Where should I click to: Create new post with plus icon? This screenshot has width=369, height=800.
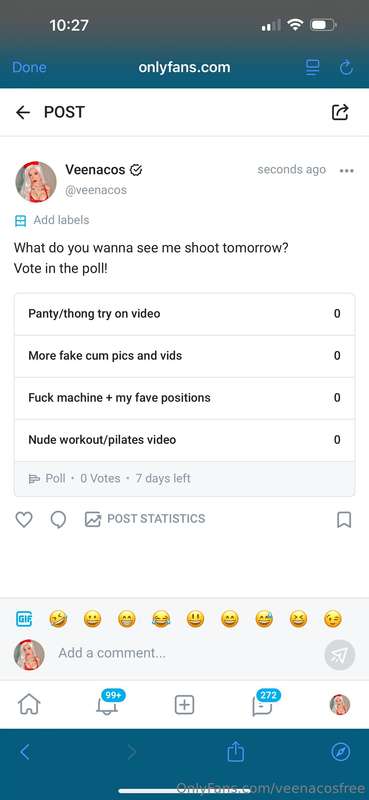(x=184, y=705)
